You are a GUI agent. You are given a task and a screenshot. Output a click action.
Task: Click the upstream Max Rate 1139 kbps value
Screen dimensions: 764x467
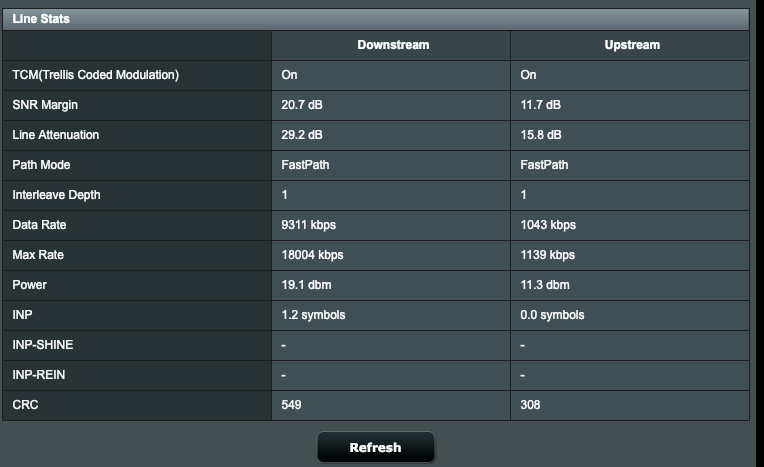pyautogui.click(x=548, y=255)
